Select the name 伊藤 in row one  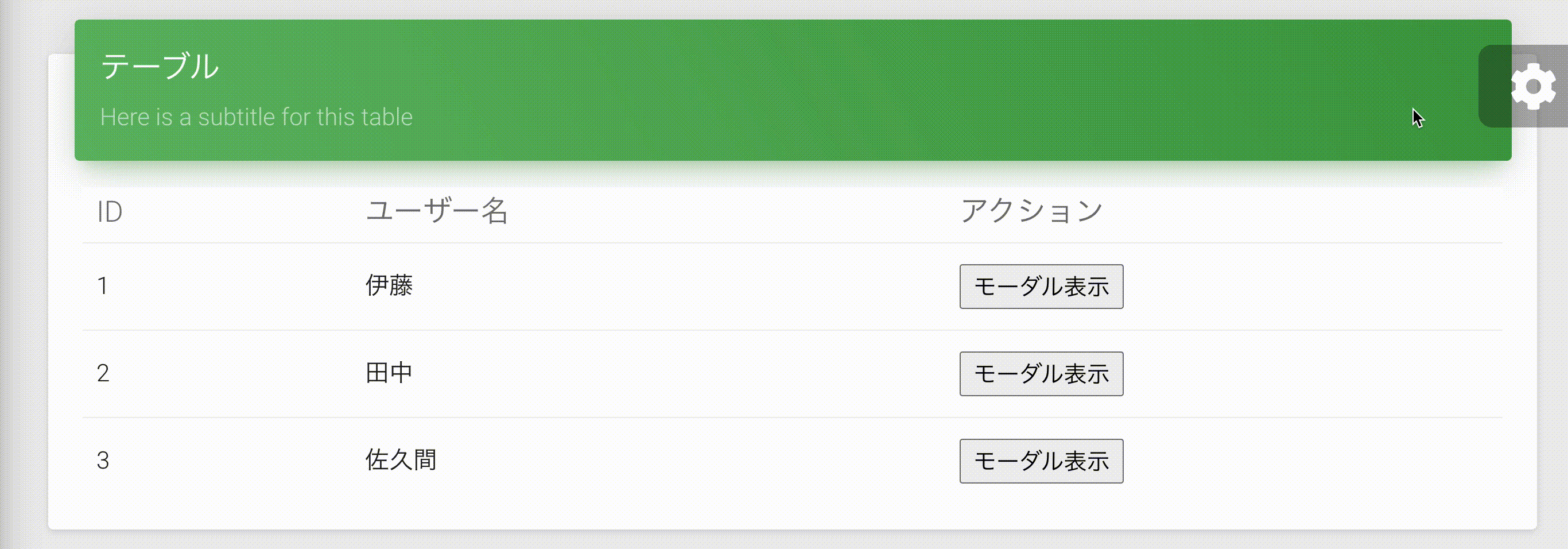click(390, 285)
